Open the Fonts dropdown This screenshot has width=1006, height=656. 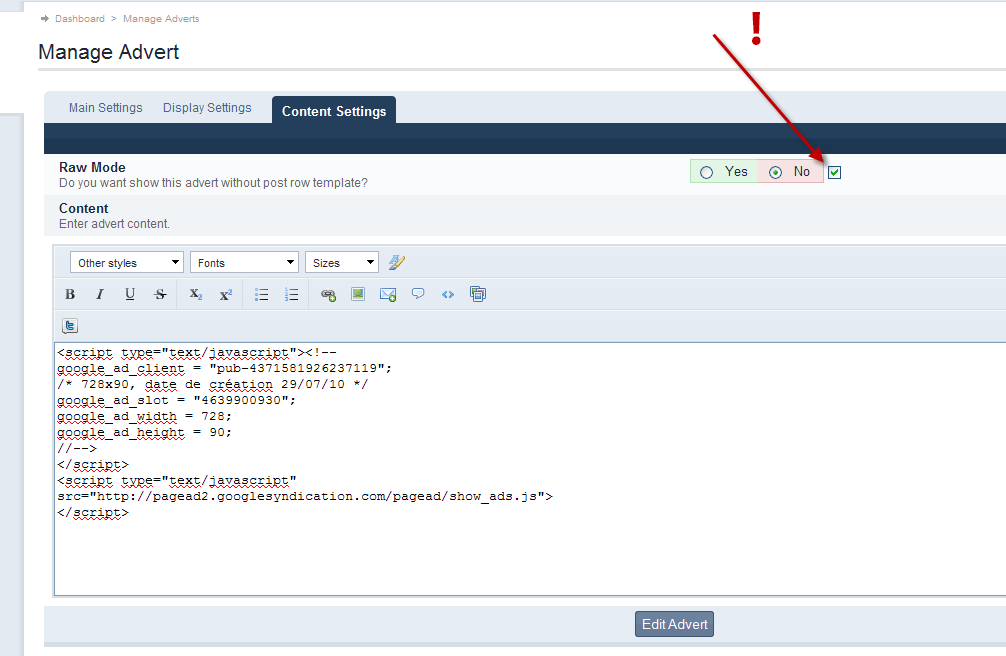tap(244, 263)
